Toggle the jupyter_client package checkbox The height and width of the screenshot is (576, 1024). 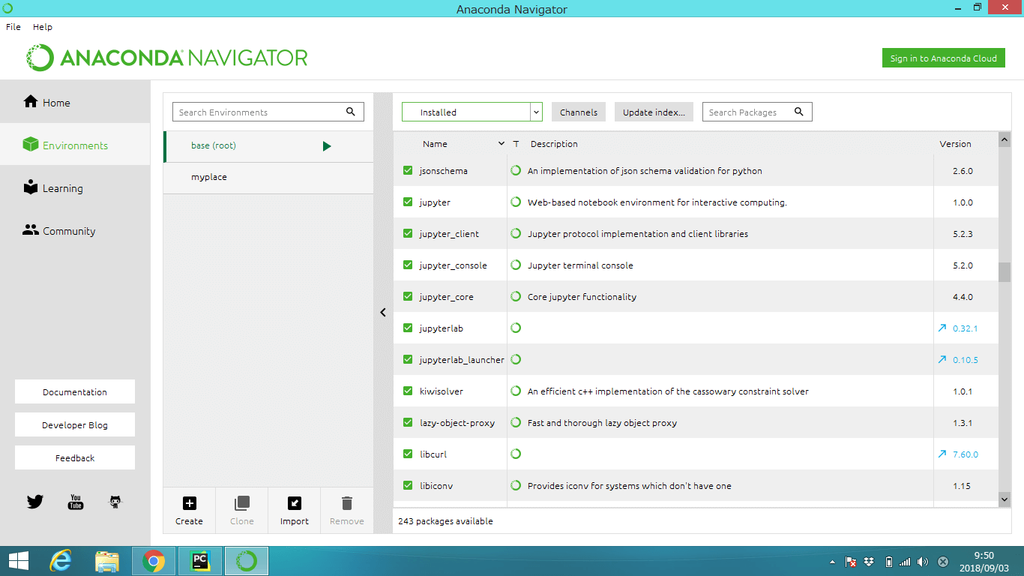[x=408, y=233]
